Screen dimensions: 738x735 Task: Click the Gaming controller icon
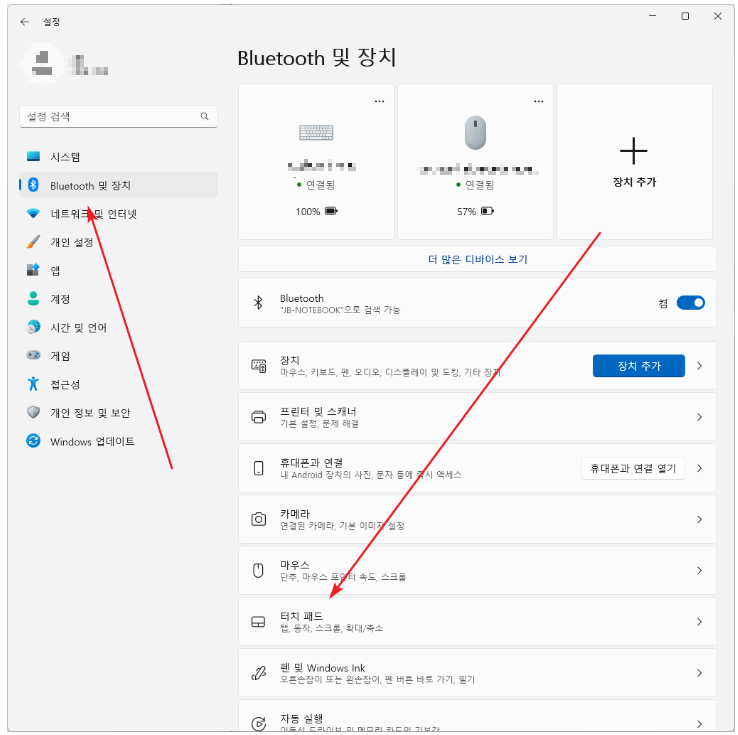(x=33, y=355)
